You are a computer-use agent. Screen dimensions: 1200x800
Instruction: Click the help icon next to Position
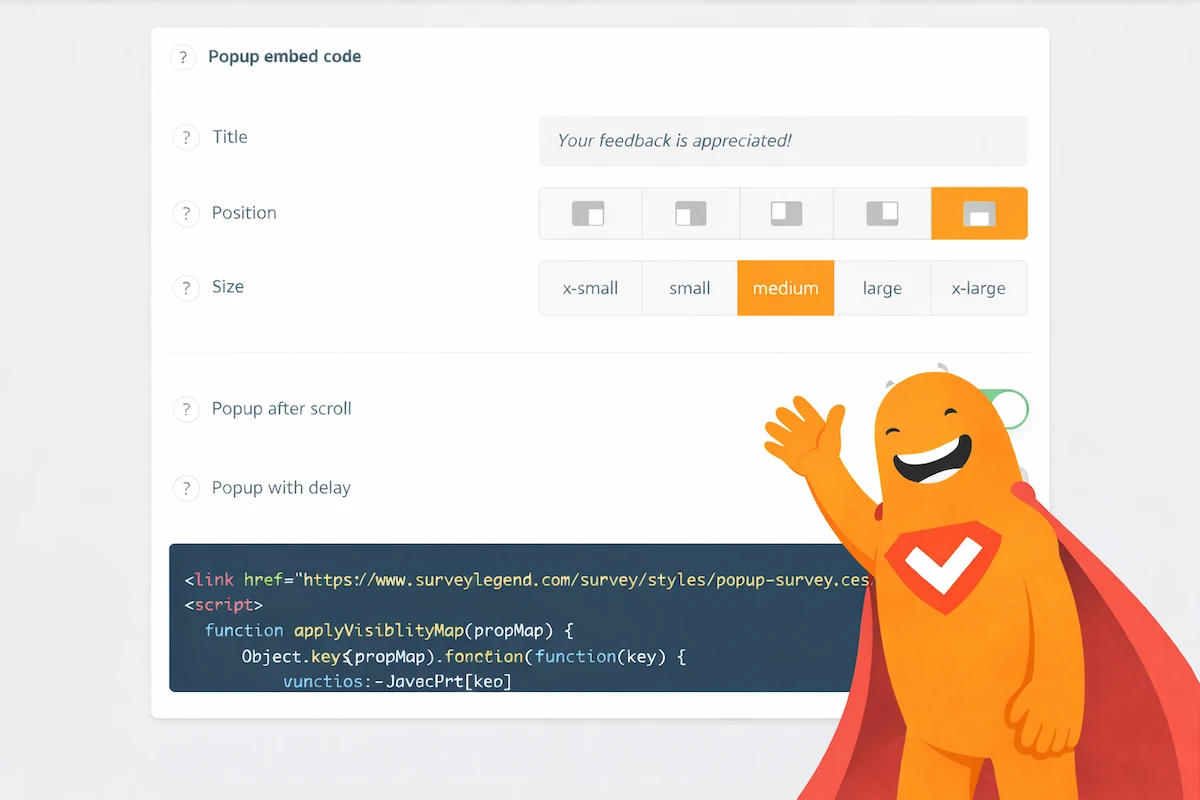186,213
